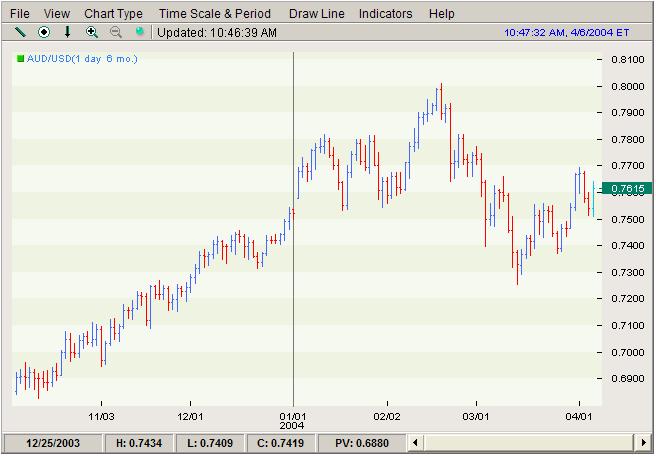This screenshot has height=456, width=656.
Task: Select the draw line tool icon
Action: (20, 32)
